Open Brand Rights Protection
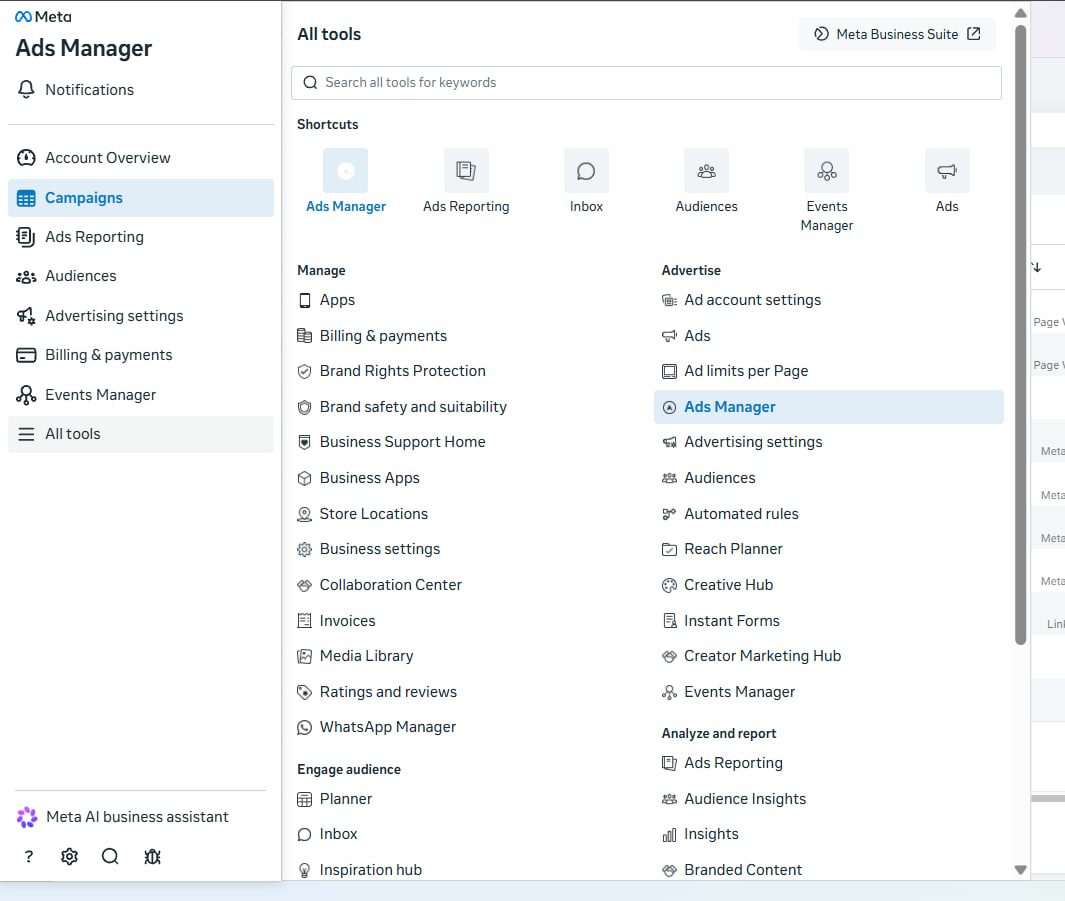The height and width of the screenshot is (901, 1065). [391, 371]
